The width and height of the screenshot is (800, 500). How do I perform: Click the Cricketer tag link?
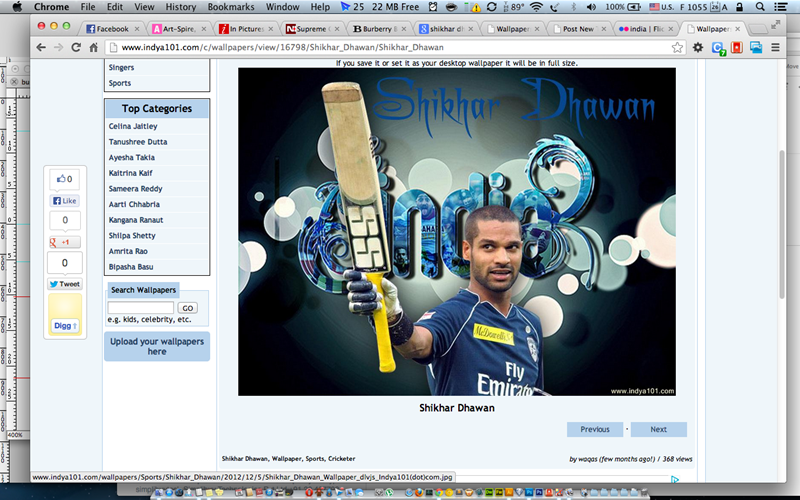[341, 459]
